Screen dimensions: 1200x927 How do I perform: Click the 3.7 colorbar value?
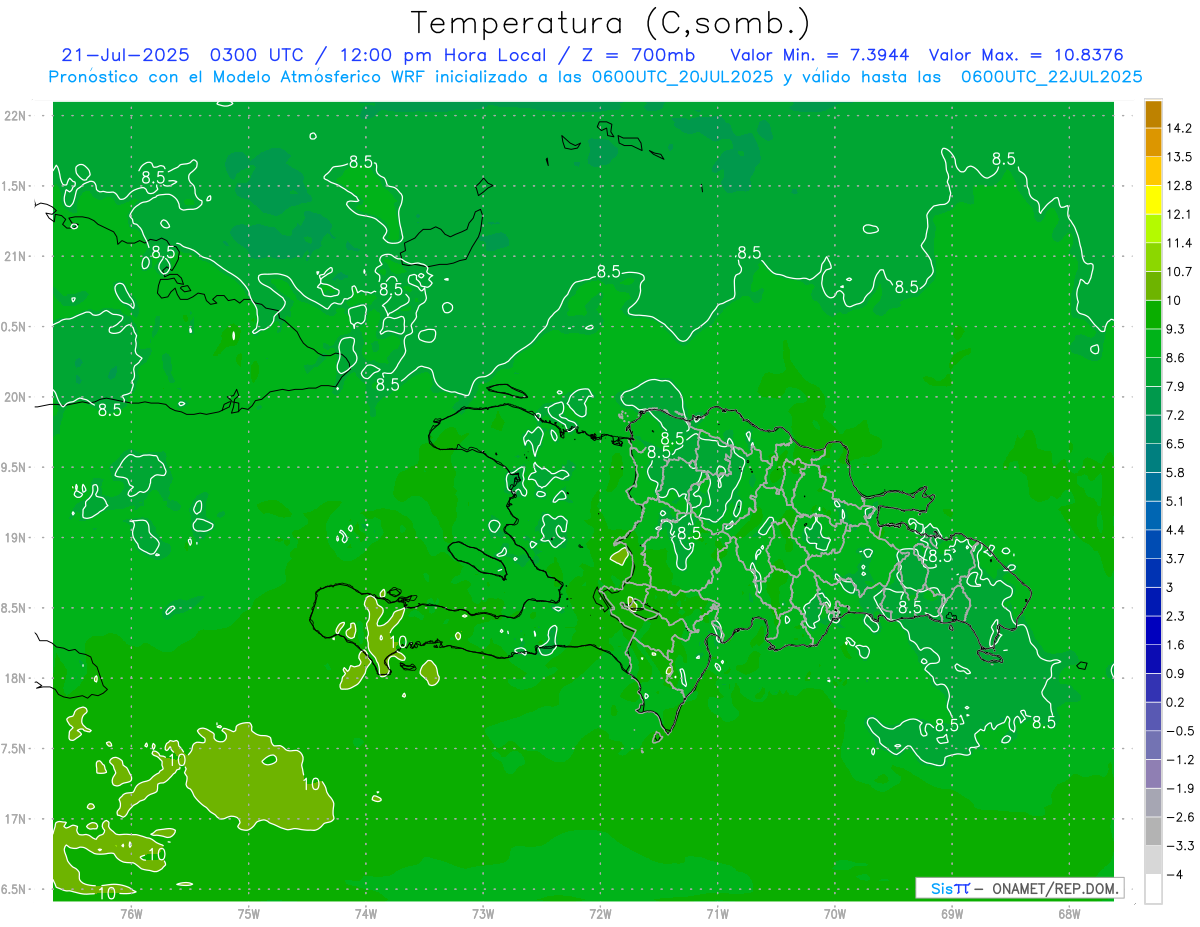pos(1175,559)
